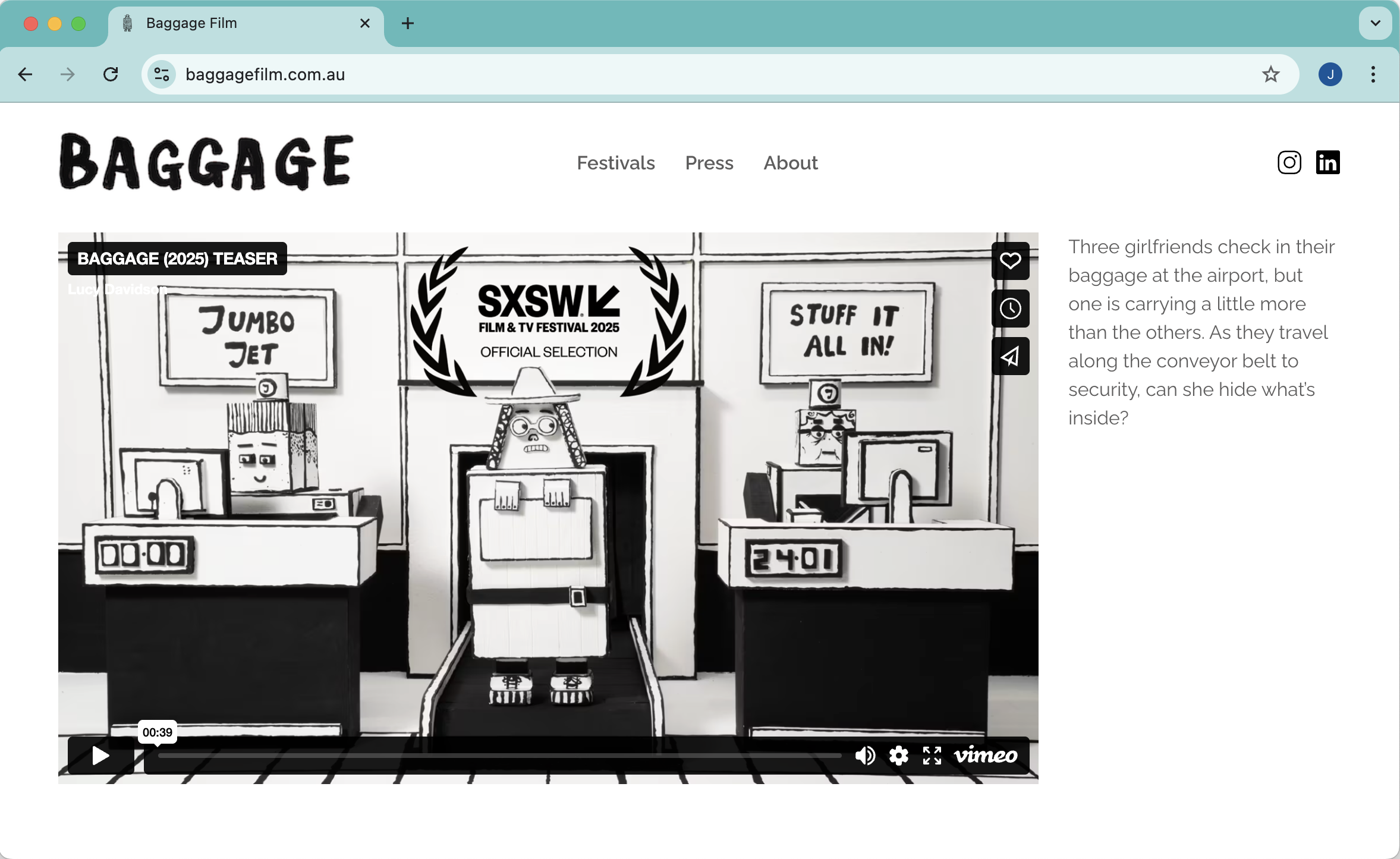Bookmark this page with star icon
Screen dimensions: 1400x859
click(1270, 74)
